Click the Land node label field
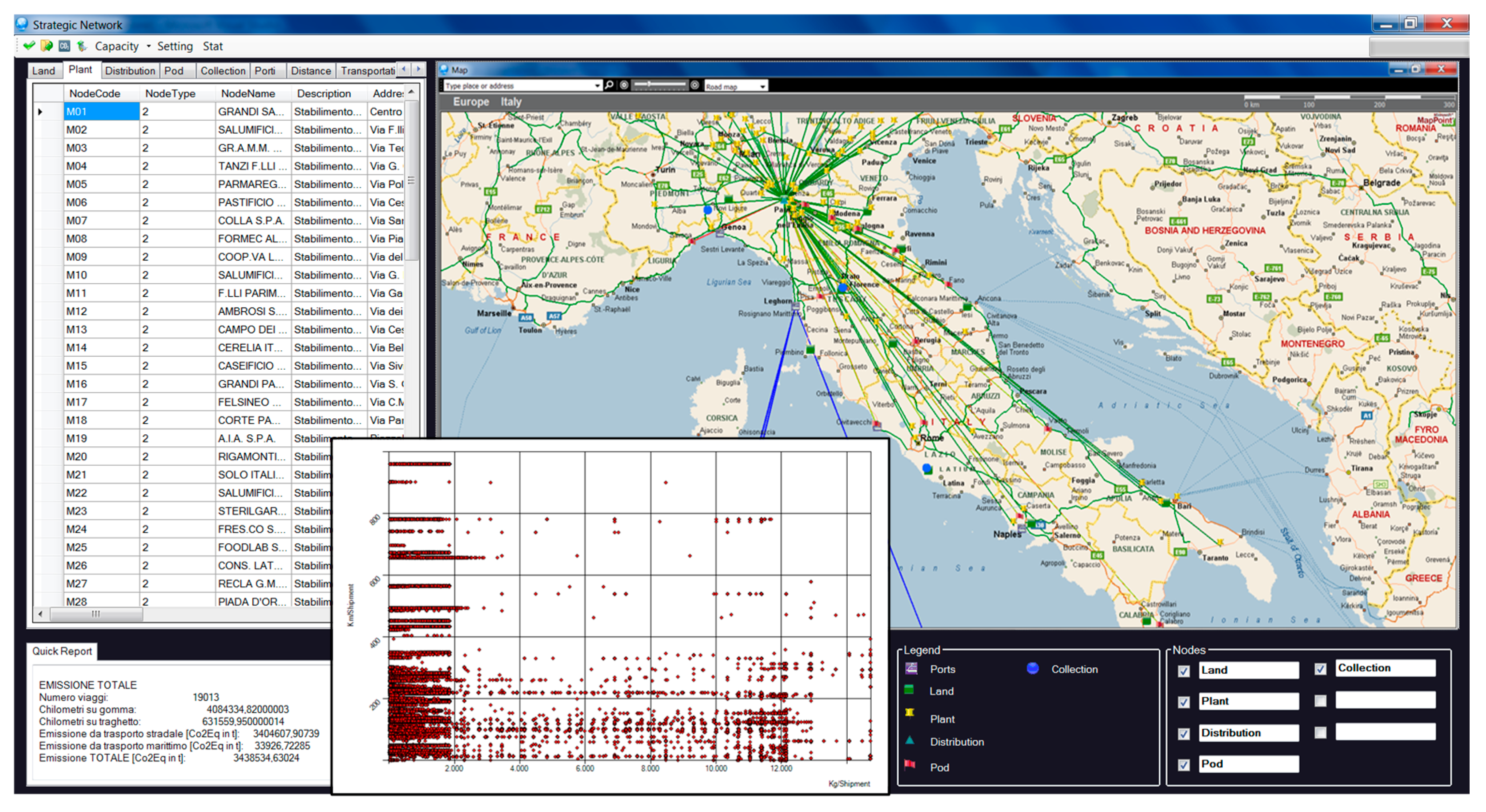 coord(1249,670)
